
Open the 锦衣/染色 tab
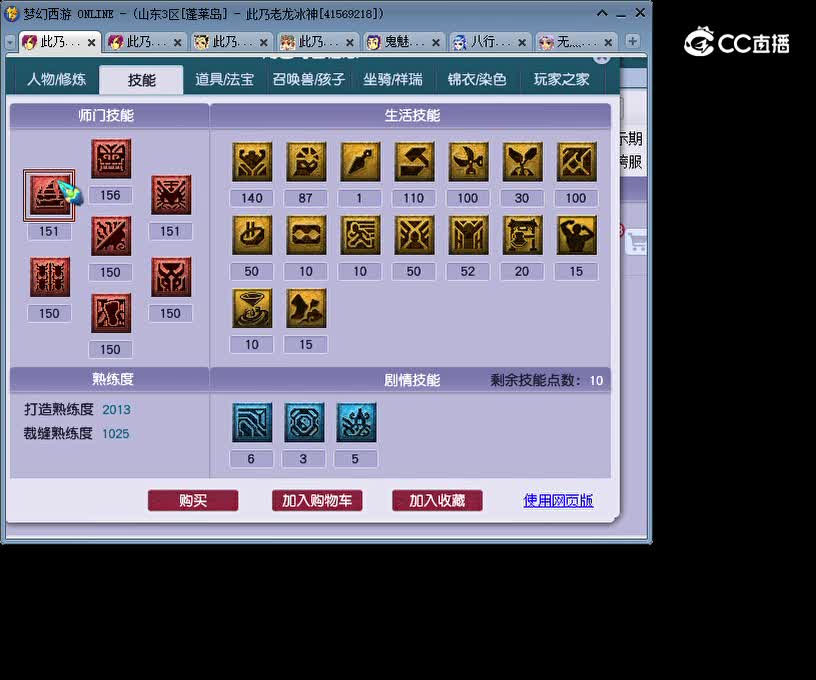point(477,80)
